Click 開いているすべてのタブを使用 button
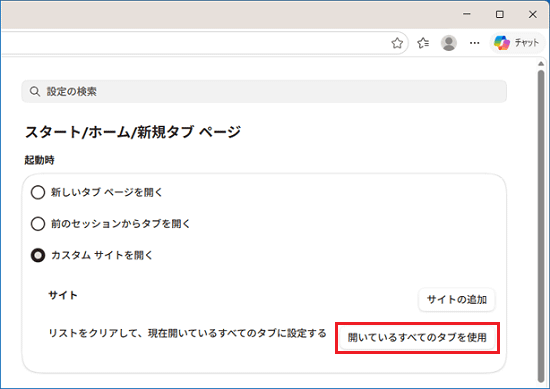550x389 pixels. [x=417, y=338]
